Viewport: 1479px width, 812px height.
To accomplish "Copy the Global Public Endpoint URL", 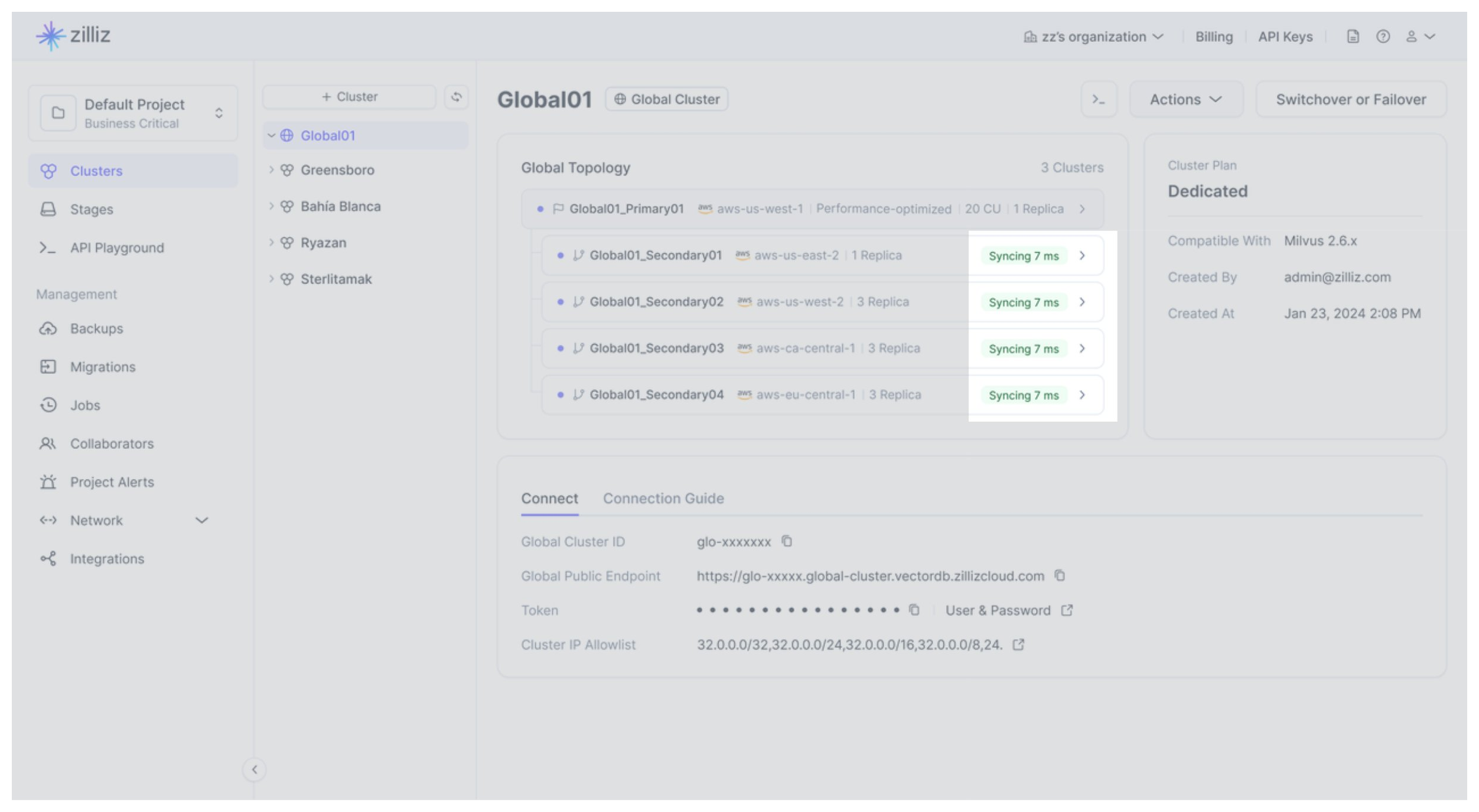I will 1060,575.
